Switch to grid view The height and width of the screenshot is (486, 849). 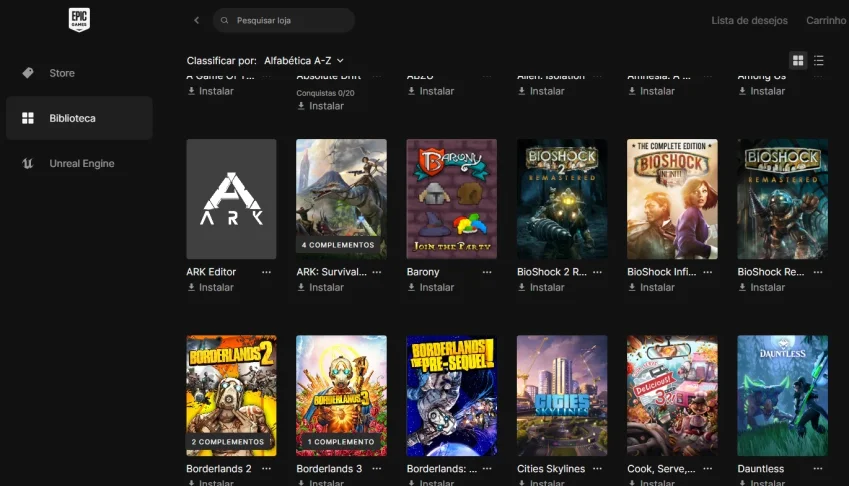tap(798, 61)
